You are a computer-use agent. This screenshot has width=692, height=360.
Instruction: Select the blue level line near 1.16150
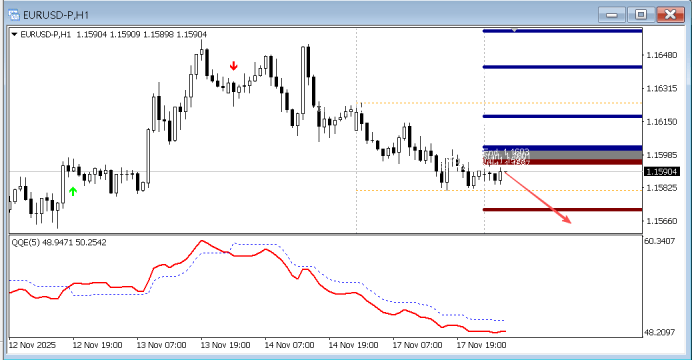coord(563,116)
